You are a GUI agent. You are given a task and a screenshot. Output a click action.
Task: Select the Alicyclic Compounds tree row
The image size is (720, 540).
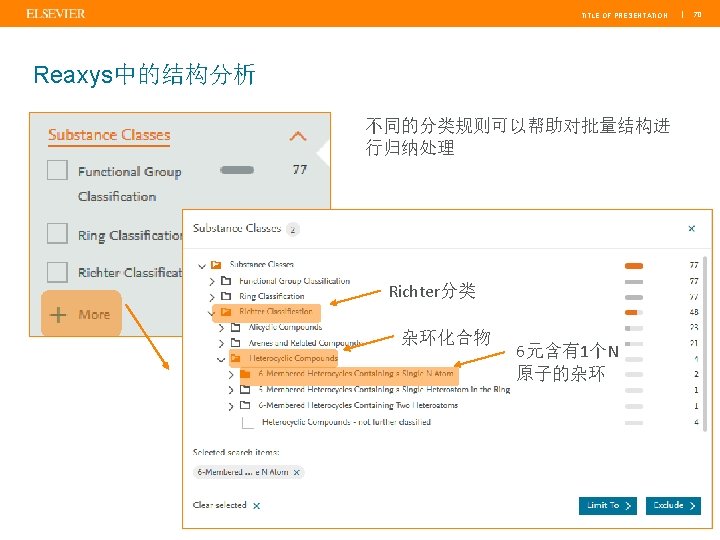pos(285,327)
